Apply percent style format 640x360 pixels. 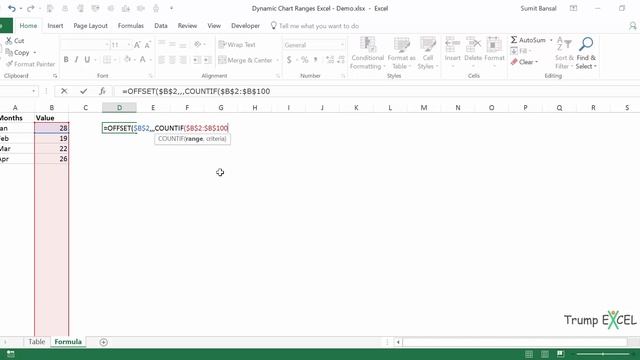click(304, 60)
